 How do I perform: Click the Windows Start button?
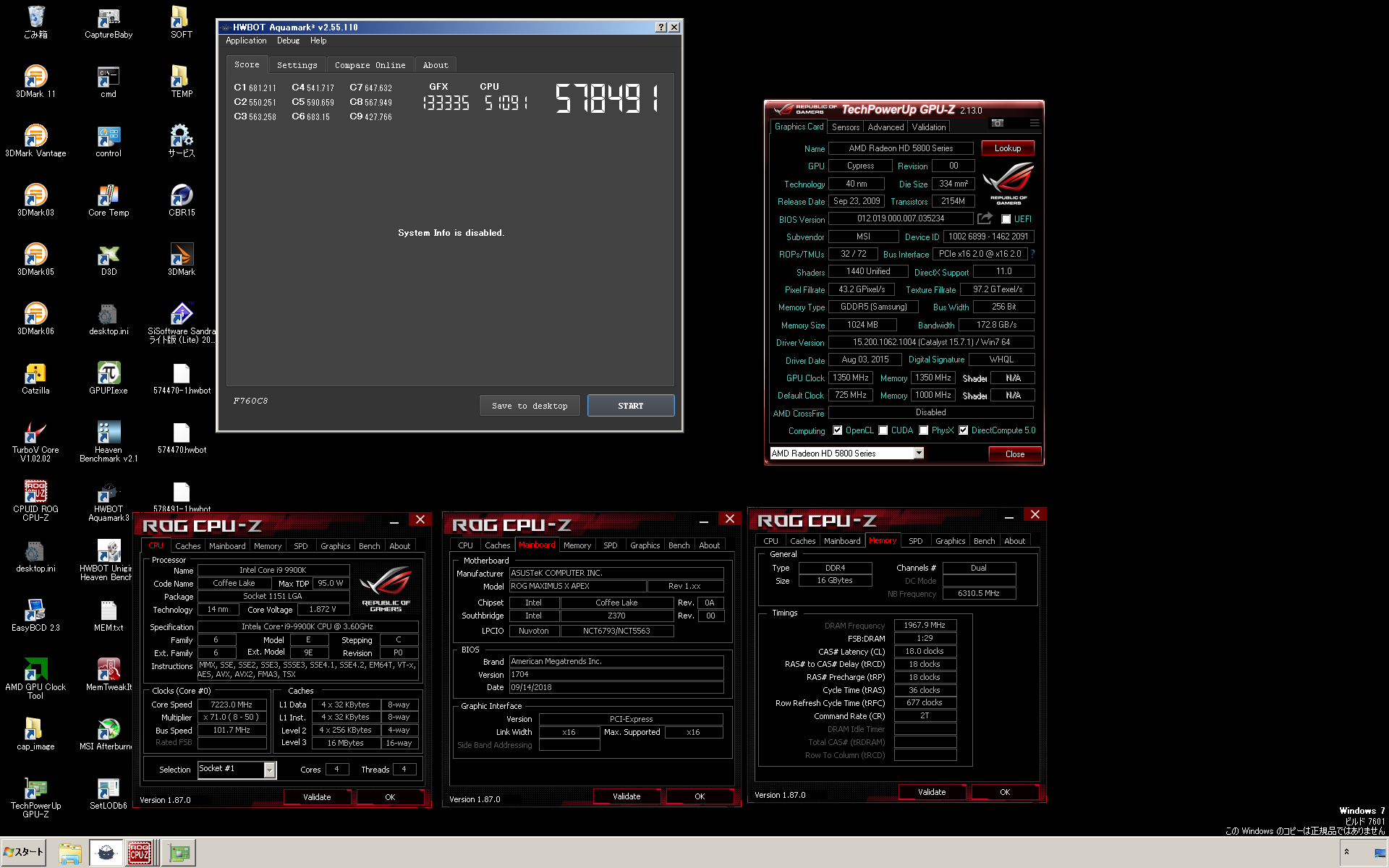(x=24, y=852)
